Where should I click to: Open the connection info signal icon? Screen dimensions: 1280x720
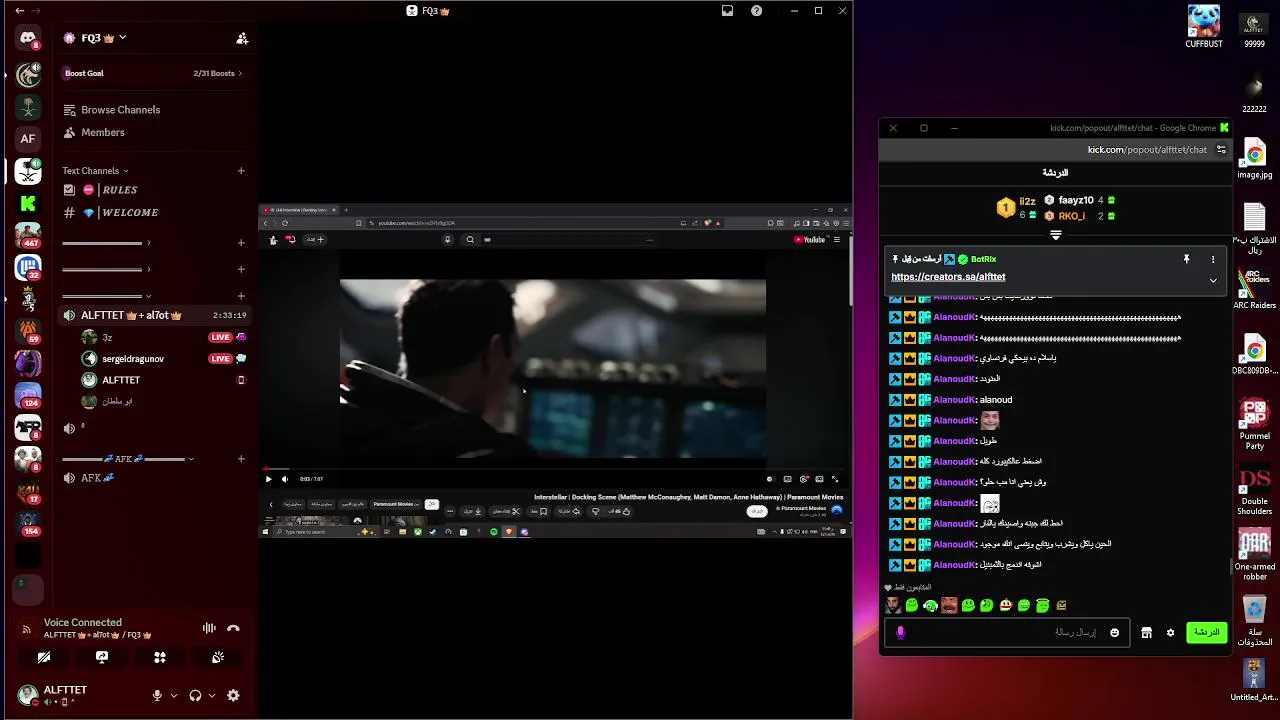(x=26, y=629)
